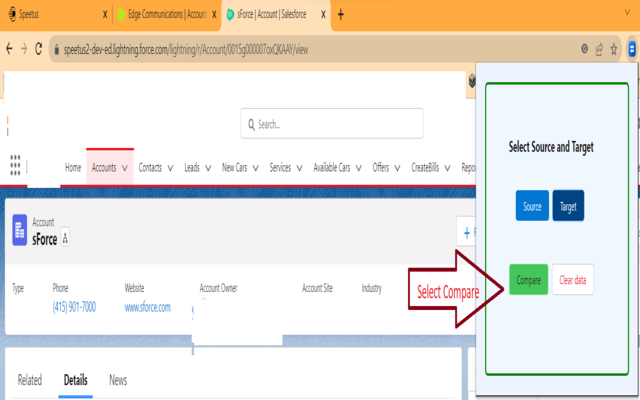Open the www.sforce.com website link

tap(148, 307)
